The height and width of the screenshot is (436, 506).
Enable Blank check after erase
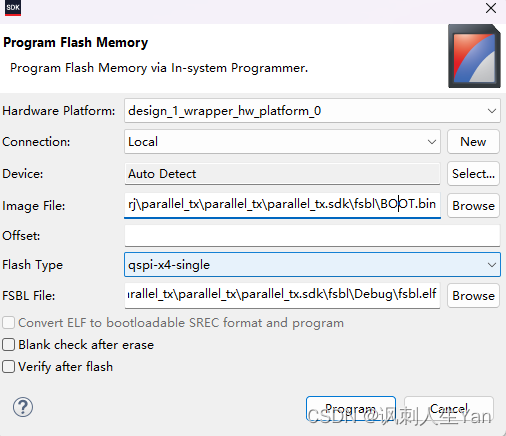point(9,345)
